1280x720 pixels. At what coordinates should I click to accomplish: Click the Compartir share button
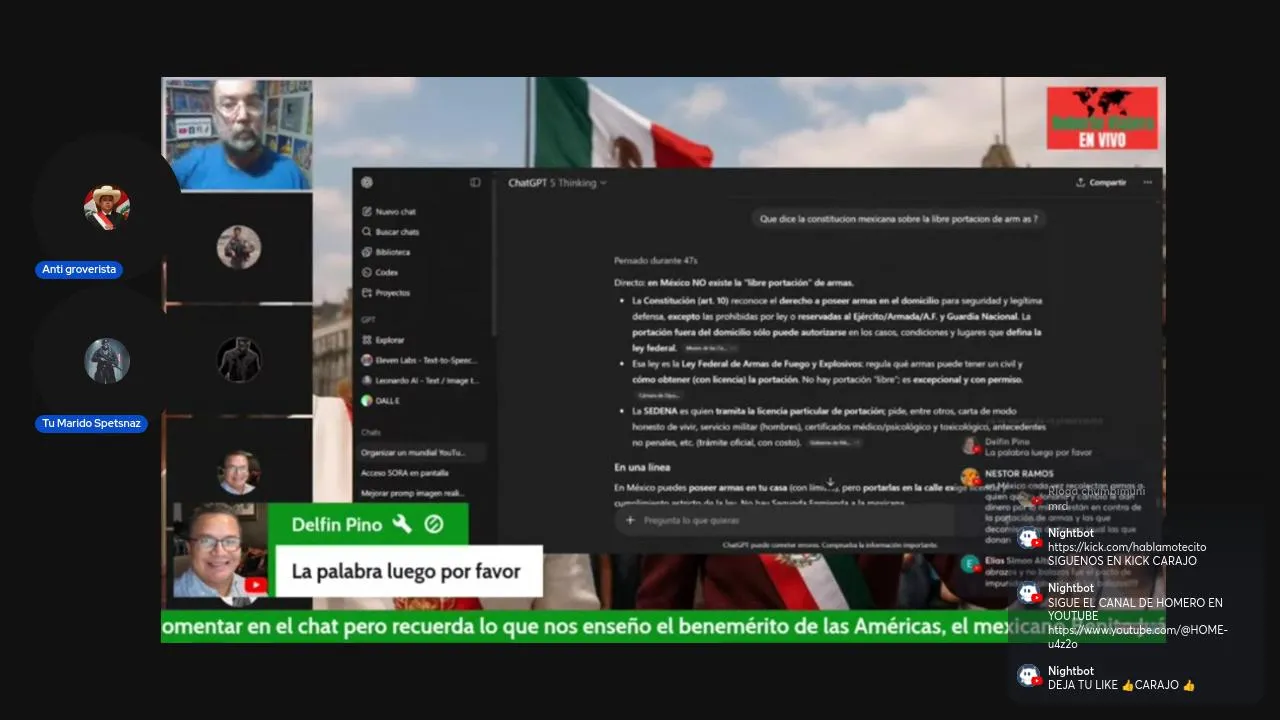(x=1101, y=182)
